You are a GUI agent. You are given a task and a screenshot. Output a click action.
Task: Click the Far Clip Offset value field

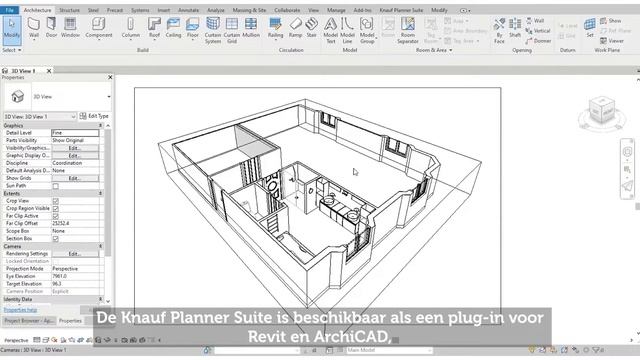75,224
